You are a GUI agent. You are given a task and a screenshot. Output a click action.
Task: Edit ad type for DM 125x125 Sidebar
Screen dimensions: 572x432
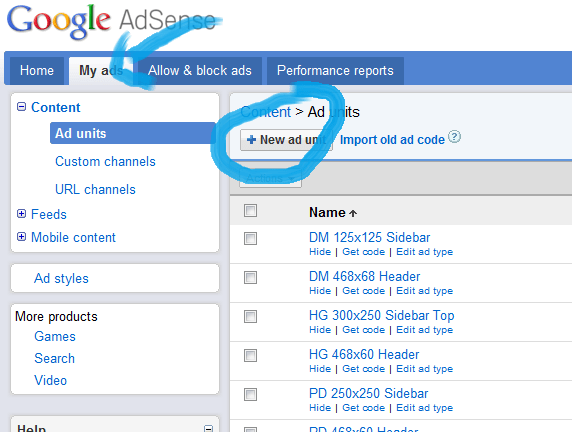pyautogui.click(x=425, y=252)
